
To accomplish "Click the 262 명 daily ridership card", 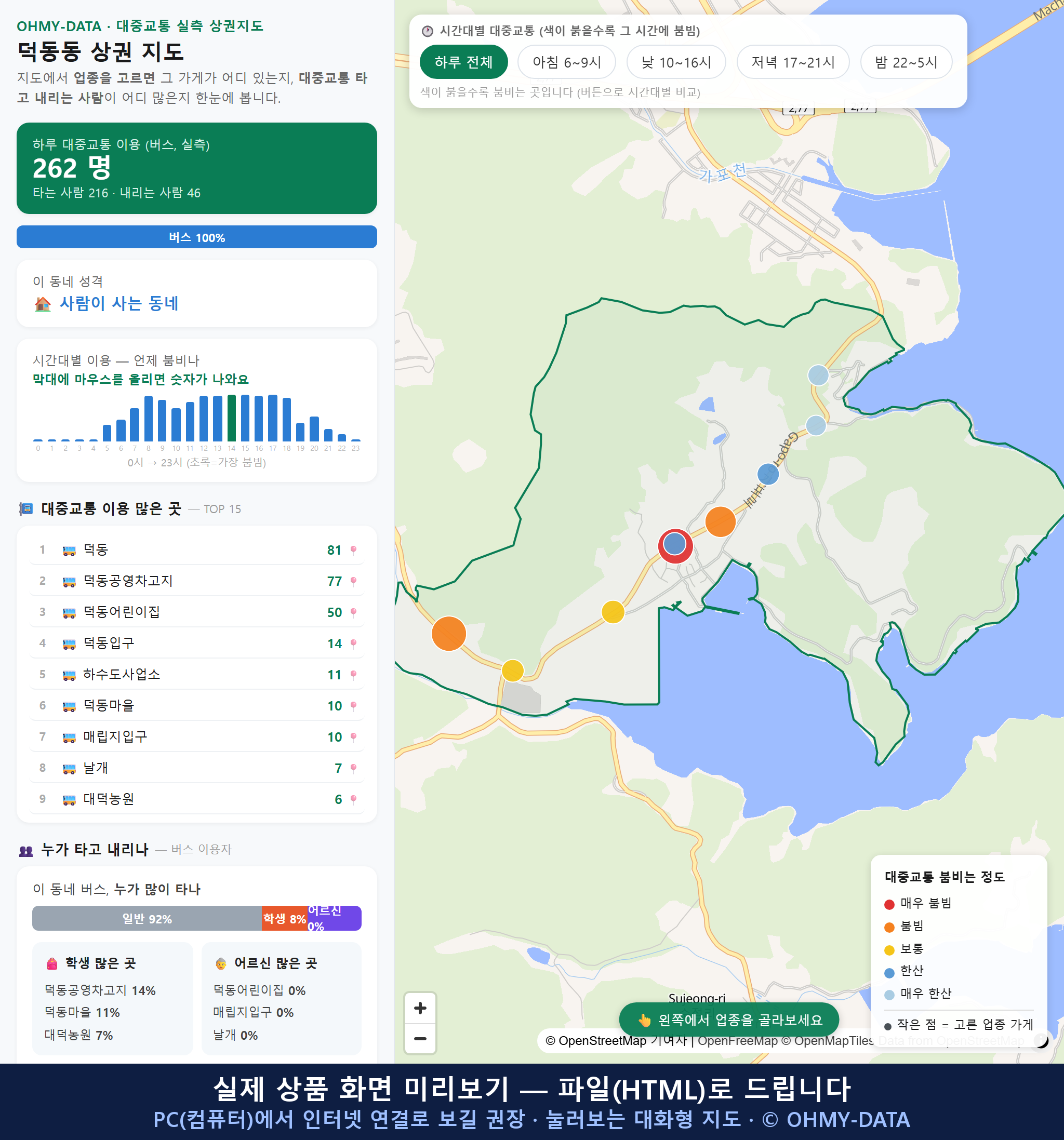I will pos(197,168).
